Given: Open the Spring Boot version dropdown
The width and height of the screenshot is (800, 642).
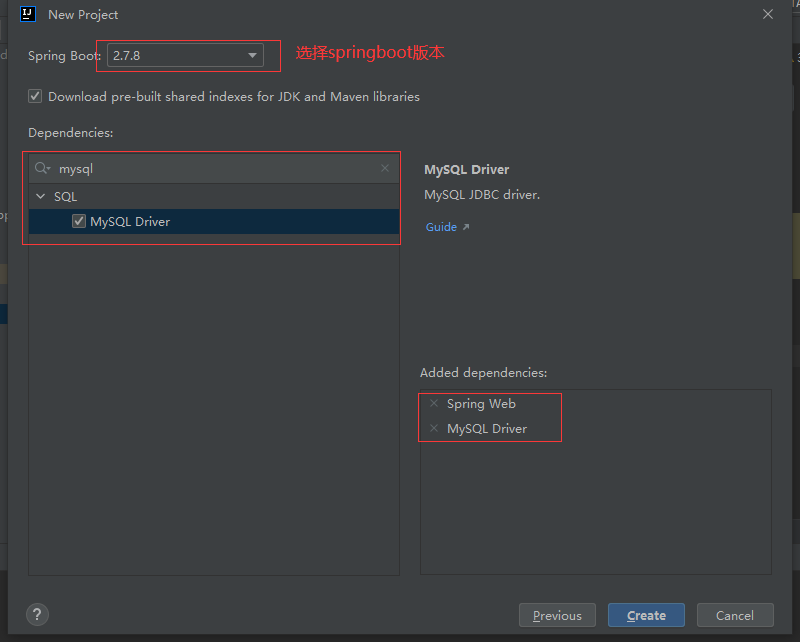Looking at the screenshot, I should click(x=185, y=55).
